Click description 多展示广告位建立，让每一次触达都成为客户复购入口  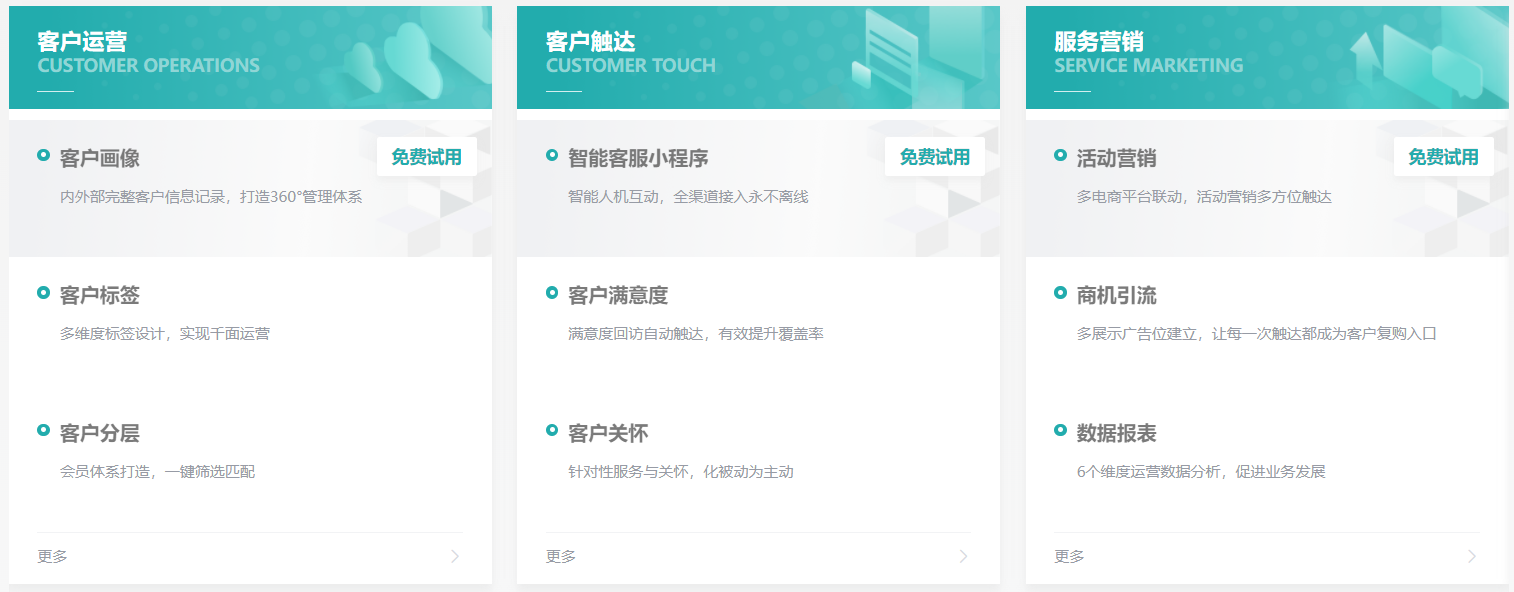[x=1257, y=334]
